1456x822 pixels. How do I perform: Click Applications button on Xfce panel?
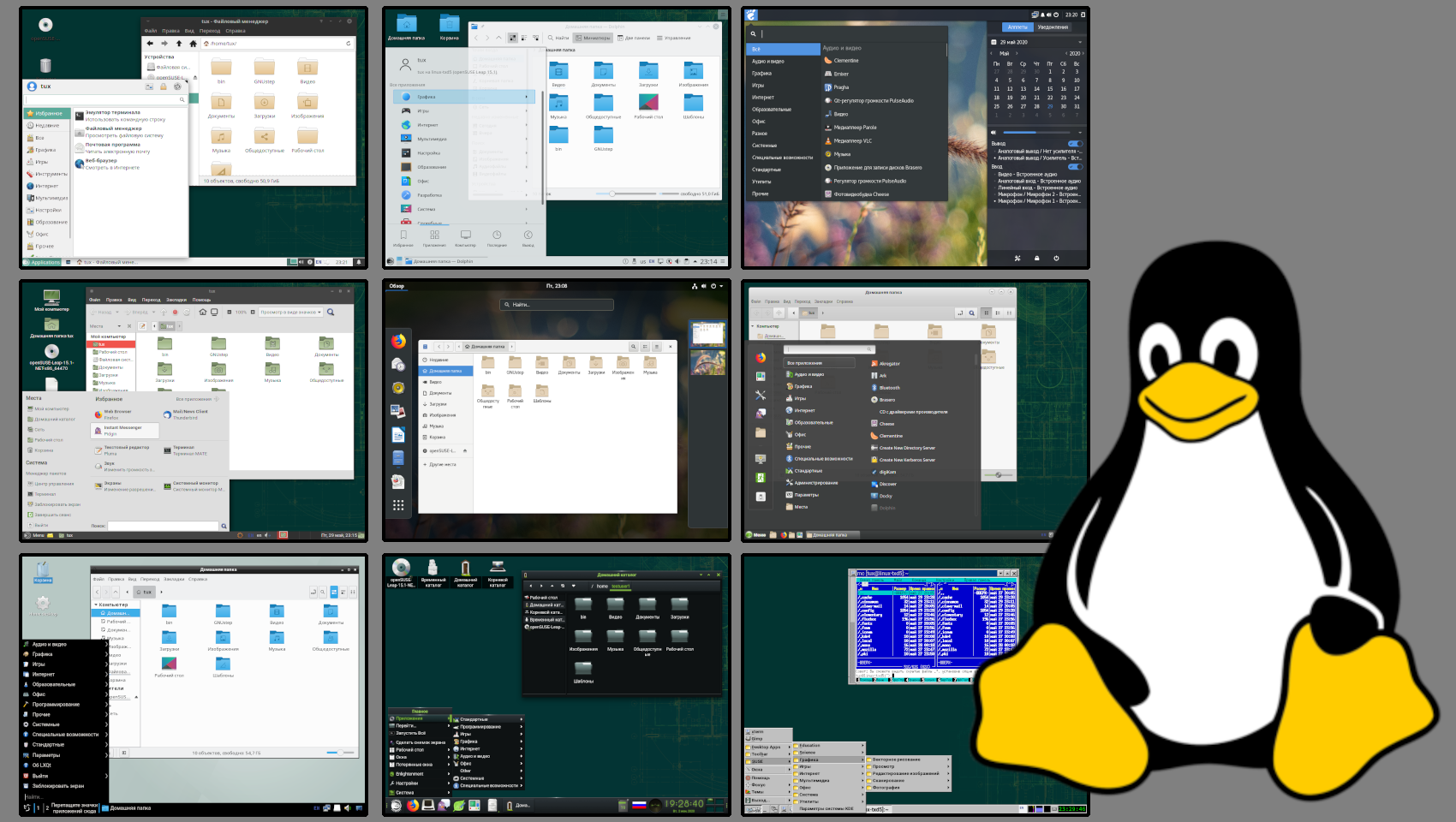point(42,262)
